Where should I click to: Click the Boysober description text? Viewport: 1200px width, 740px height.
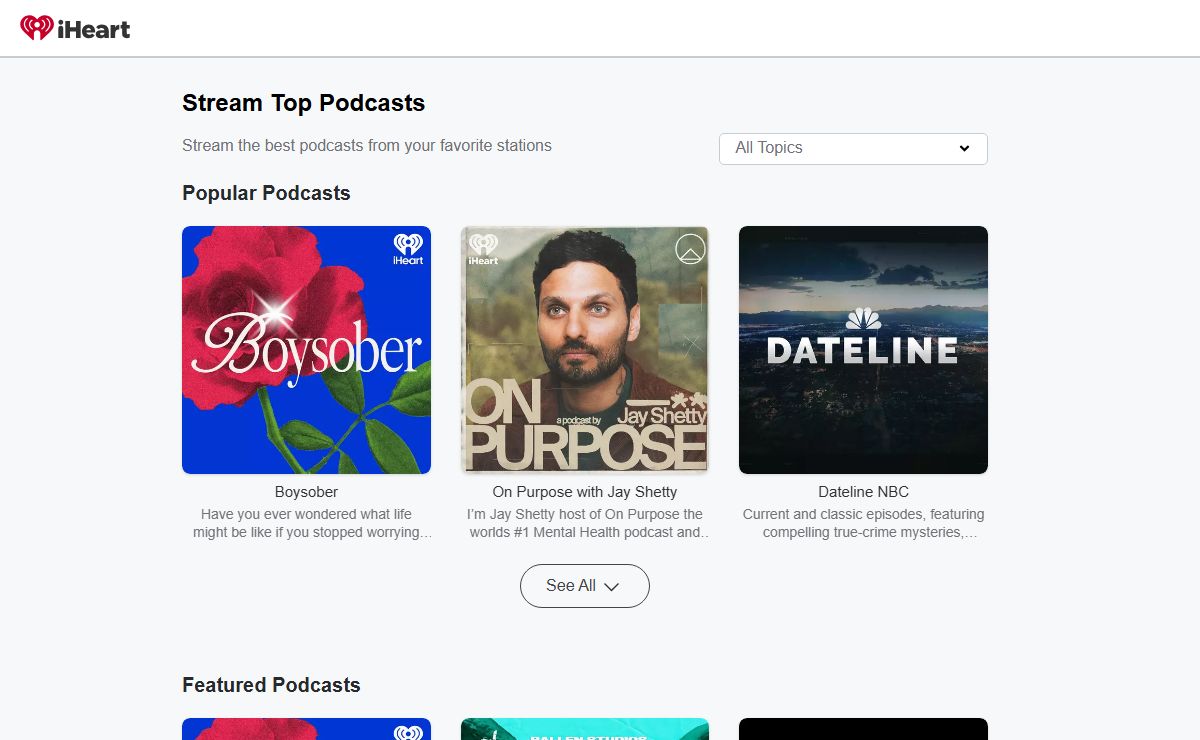point(312,523)
